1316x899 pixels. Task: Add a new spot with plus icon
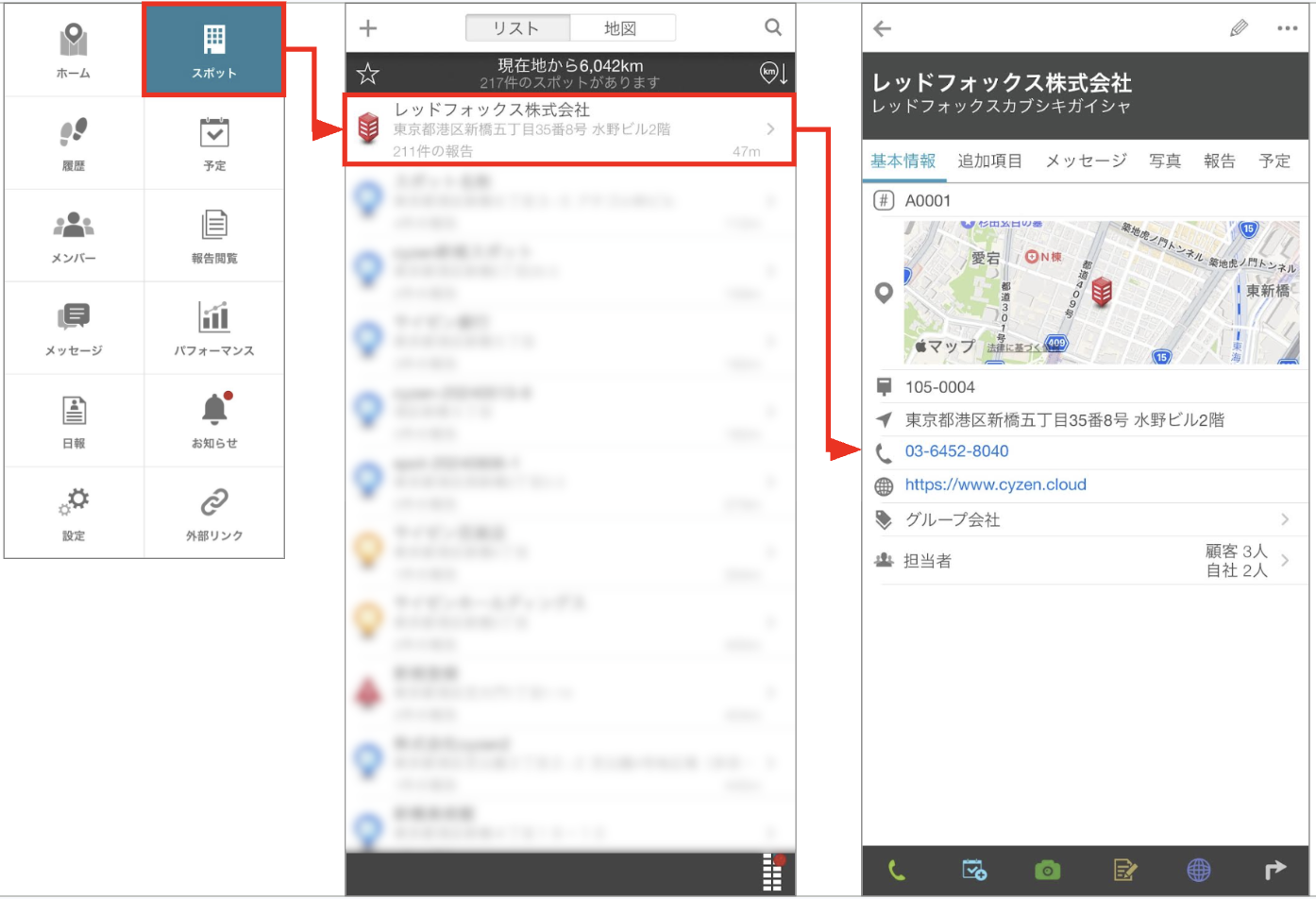pyautogui.click(x=368, y=28)
